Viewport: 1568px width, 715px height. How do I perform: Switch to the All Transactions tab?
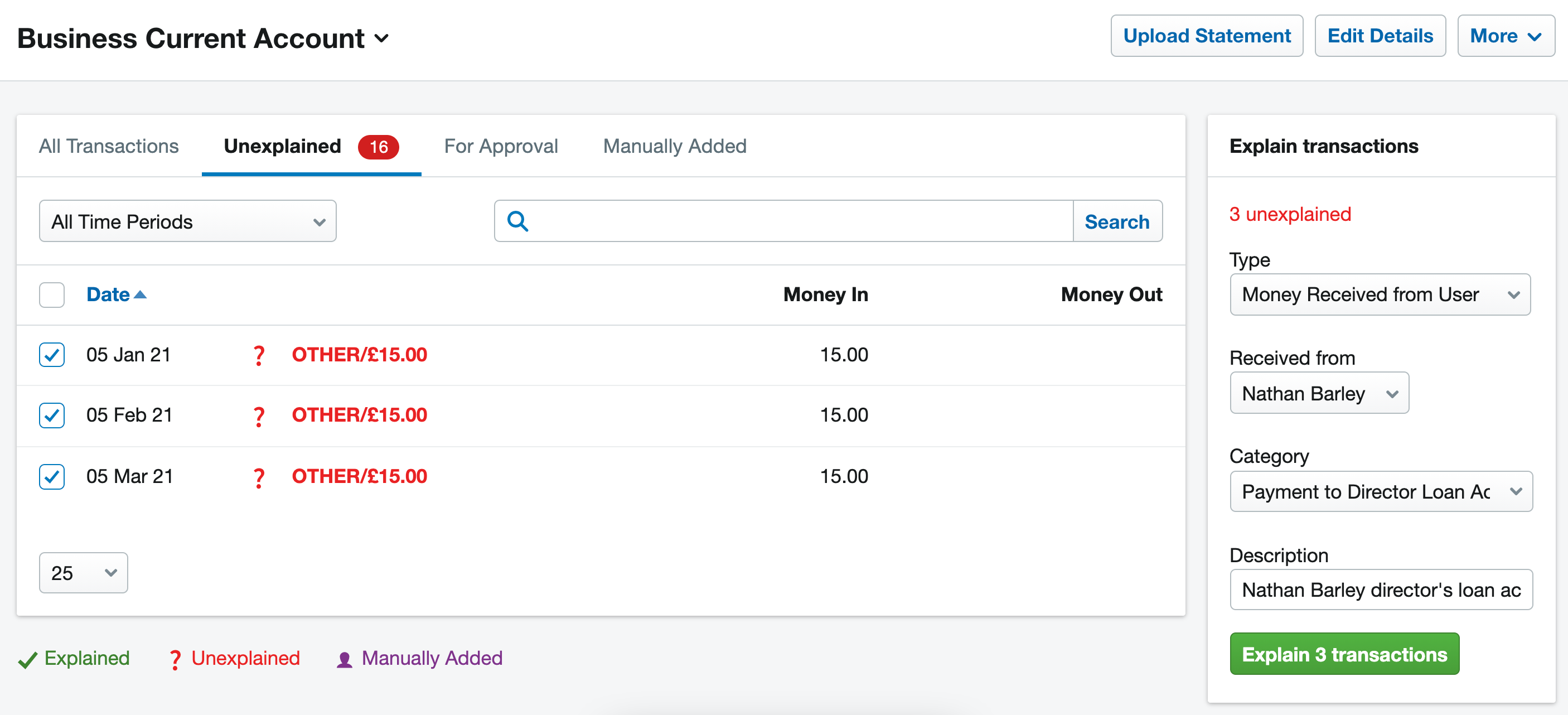point(109,146)
